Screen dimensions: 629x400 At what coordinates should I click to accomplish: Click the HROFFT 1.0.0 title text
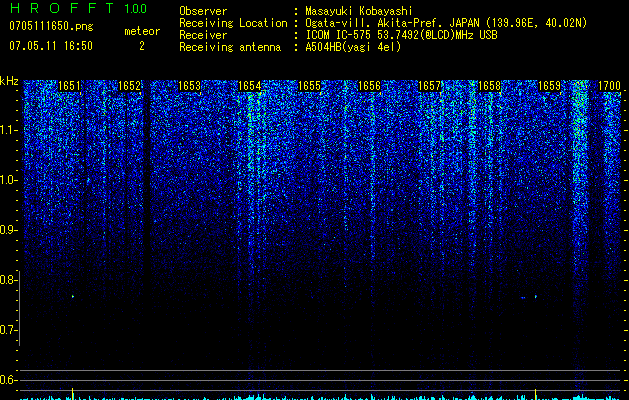78,8
